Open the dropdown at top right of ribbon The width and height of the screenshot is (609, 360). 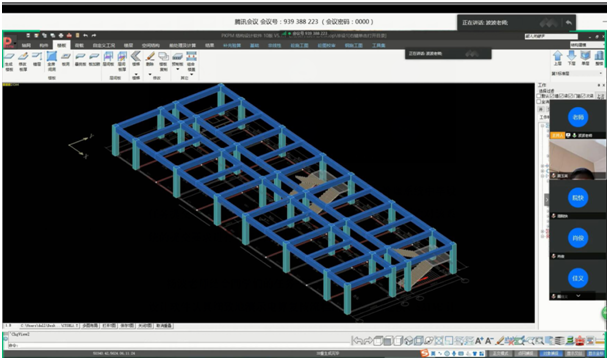click(x=587, y=45)
